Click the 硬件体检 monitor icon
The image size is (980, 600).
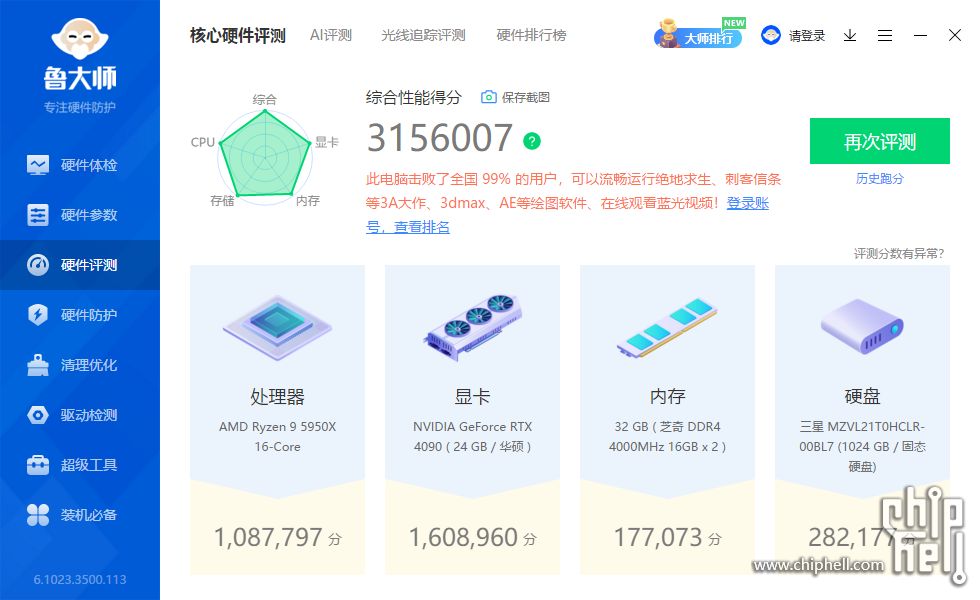click(38, 165)
